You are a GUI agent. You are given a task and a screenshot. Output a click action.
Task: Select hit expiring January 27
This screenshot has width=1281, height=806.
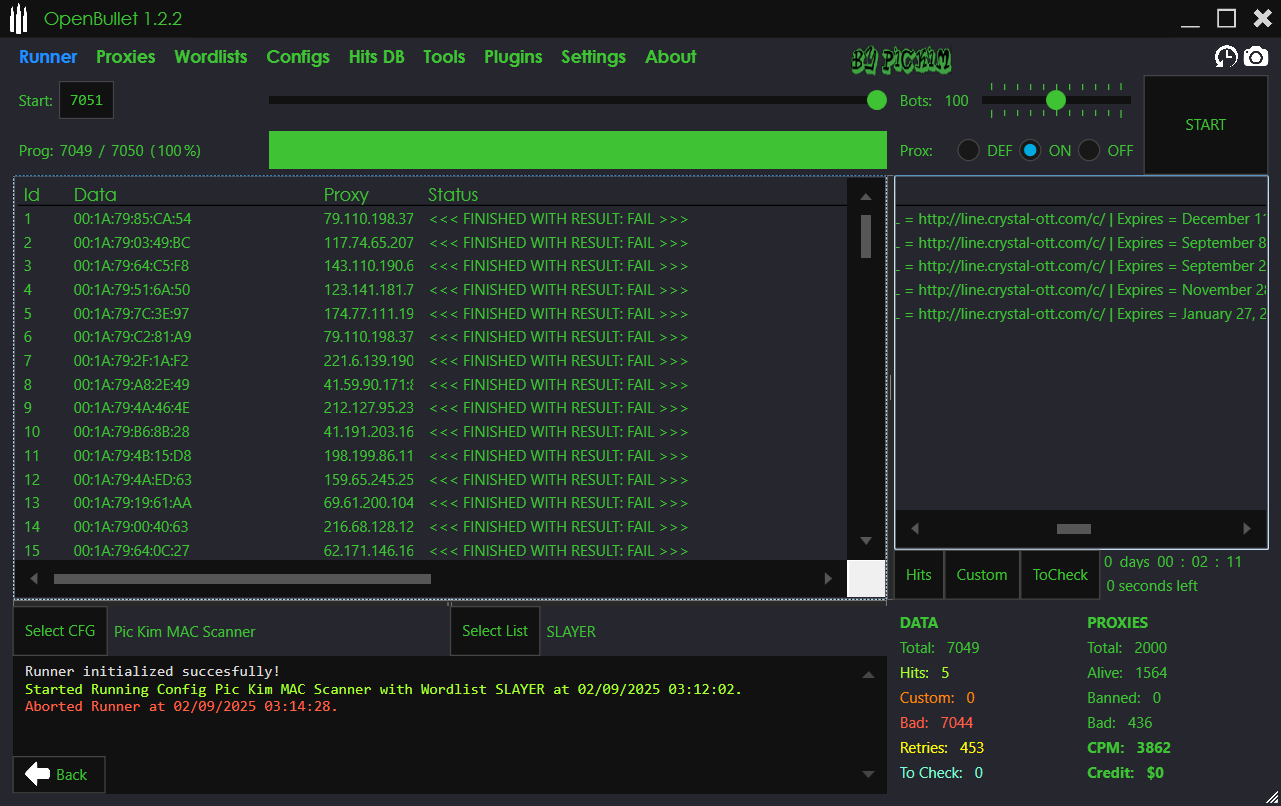pos(1081,314)
